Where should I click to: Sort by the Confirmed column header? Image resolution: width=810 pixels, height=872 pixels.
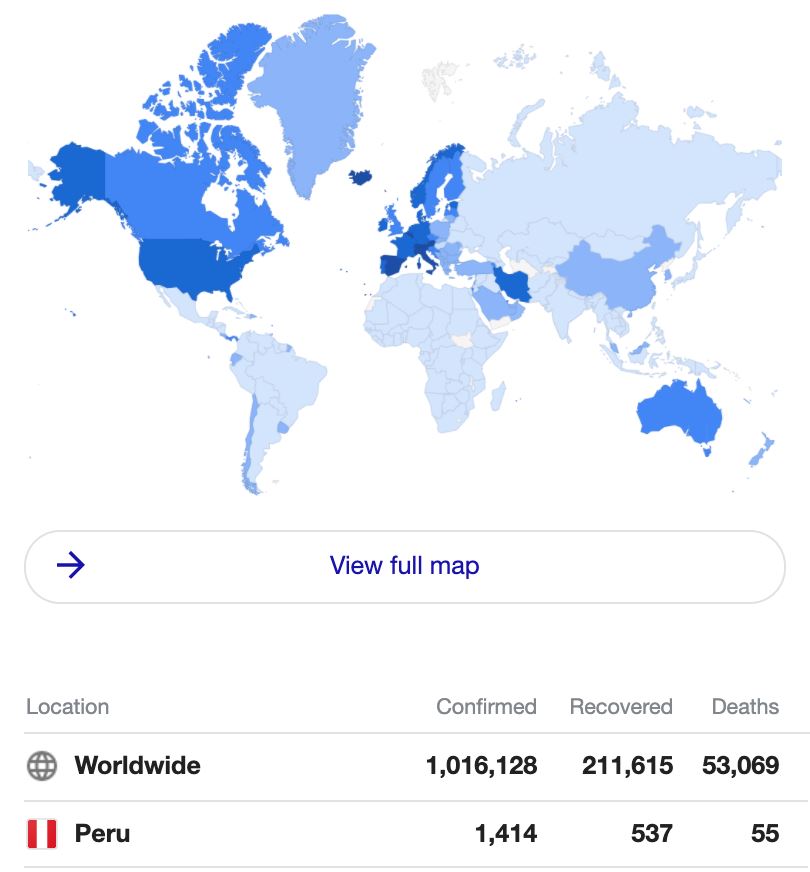click(x=486, y=707)
